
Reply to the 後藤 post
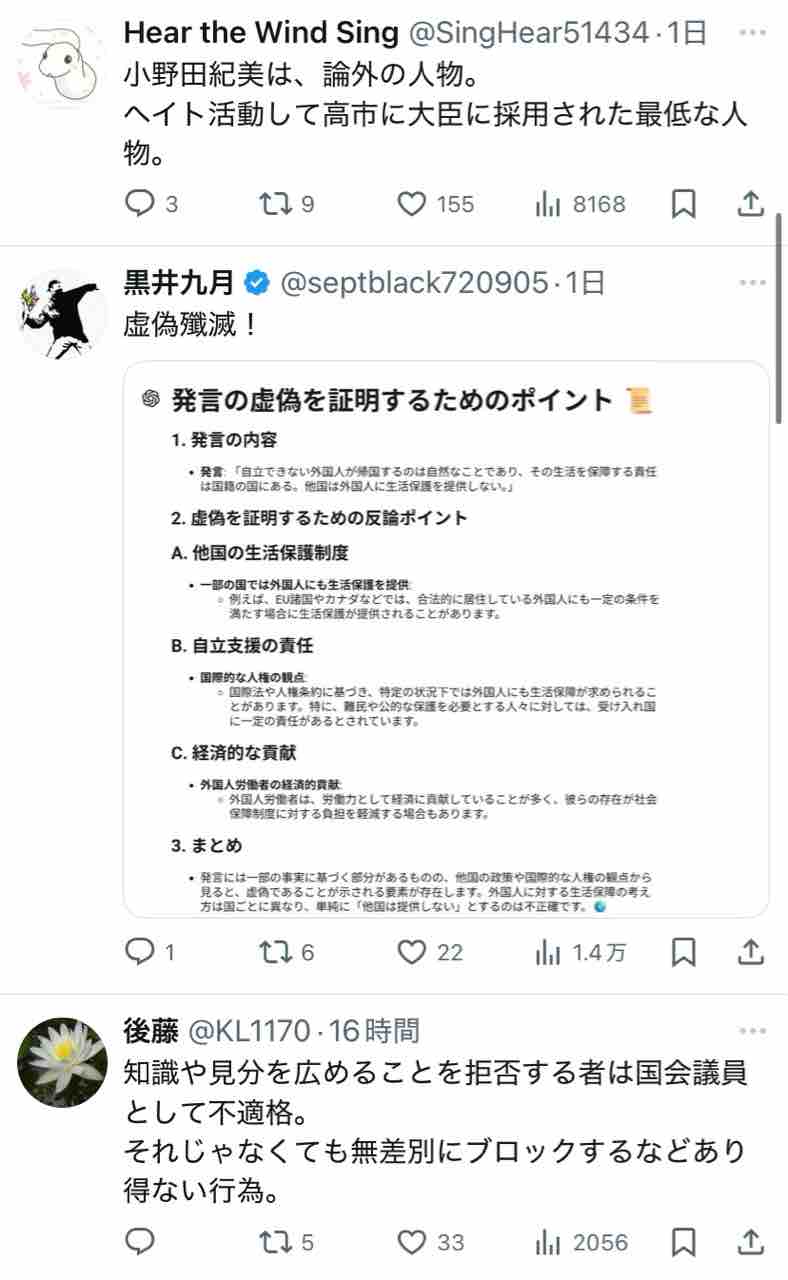click(138, 1242)
